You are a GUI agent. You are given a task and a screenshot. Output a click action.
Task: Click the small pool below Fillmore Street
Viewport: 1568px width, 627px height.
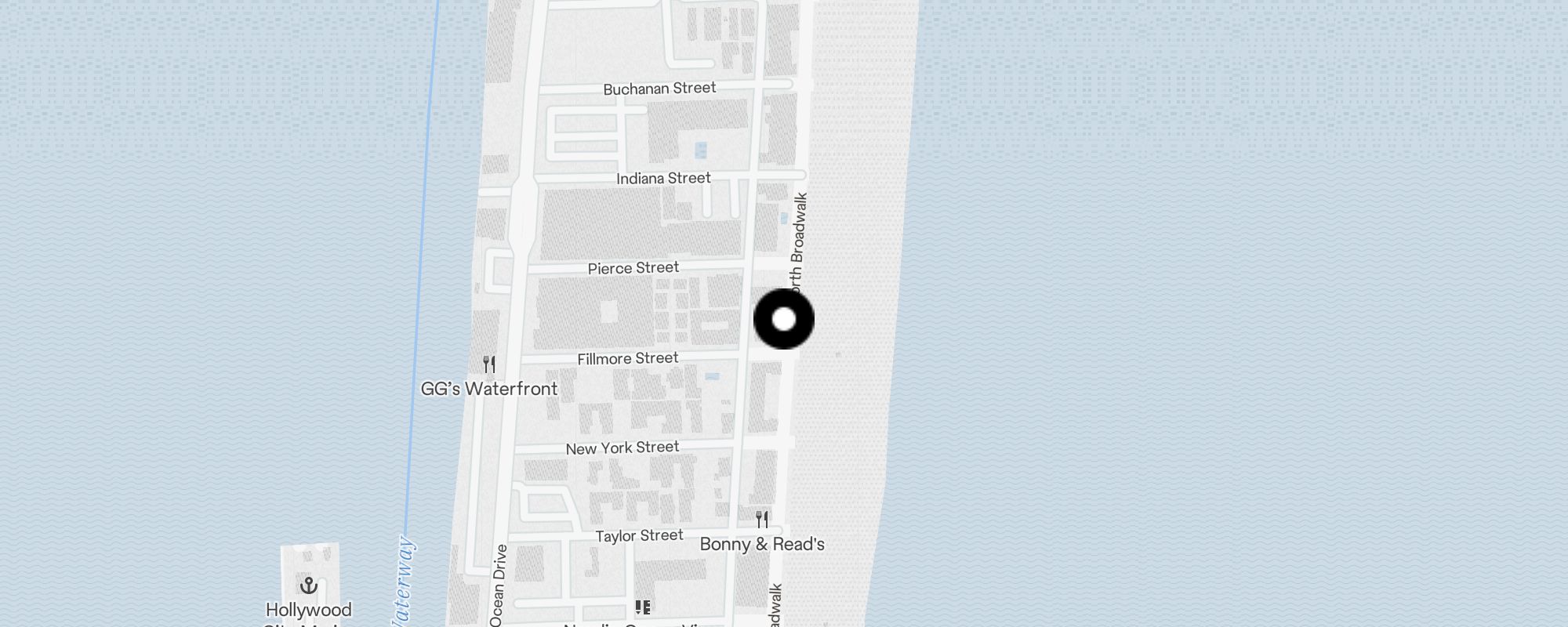tap(712, 377)
